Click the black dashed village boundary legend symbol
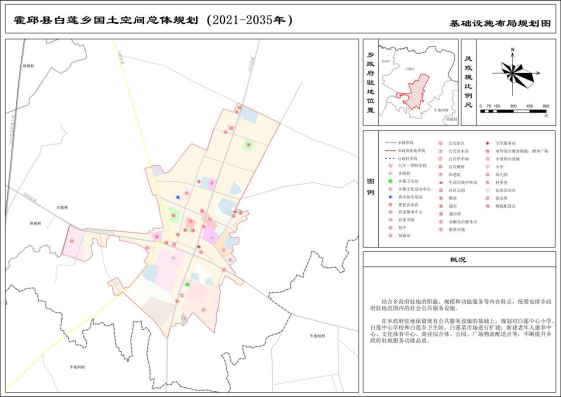The image size is (561, 397). pos(391,158)
